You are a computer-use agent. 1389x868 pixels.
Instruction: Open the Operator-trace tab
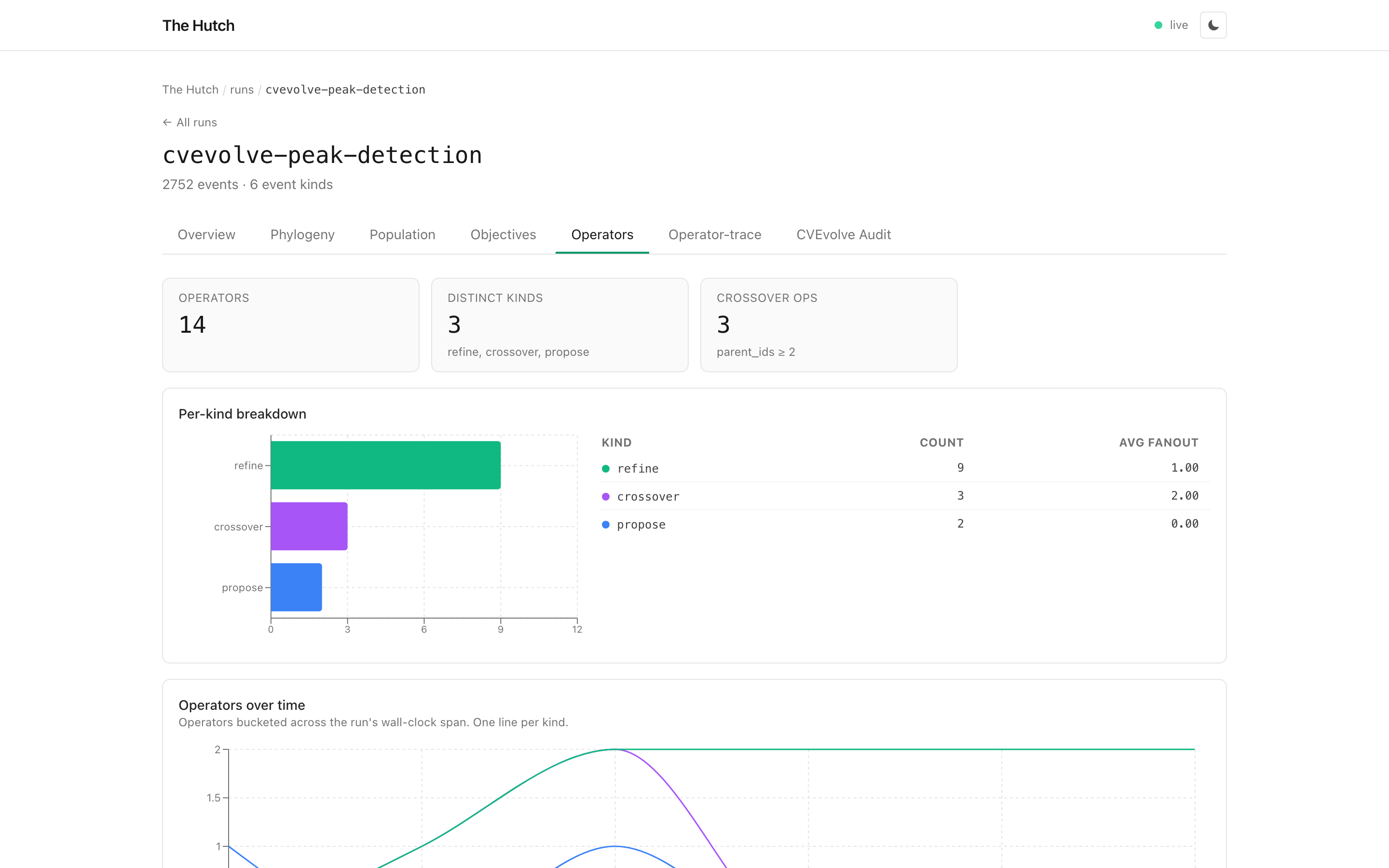(715, 235)
